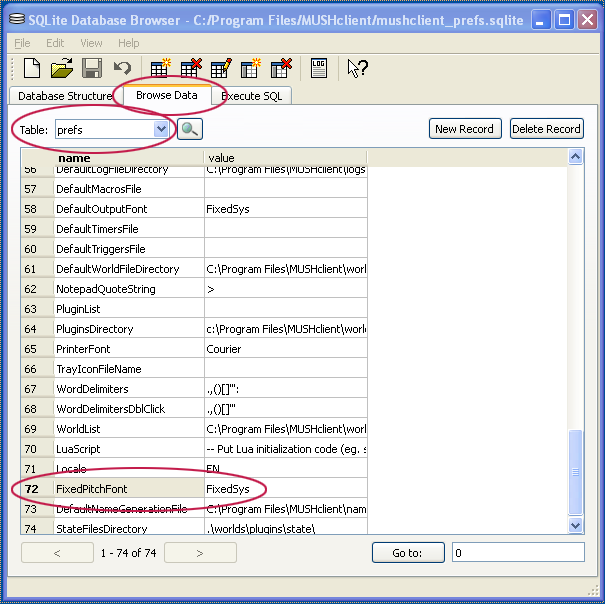Click the SQLite database icon in the title bar
Image resolution: width=605 pixels, height=604 pixels.
17,19
